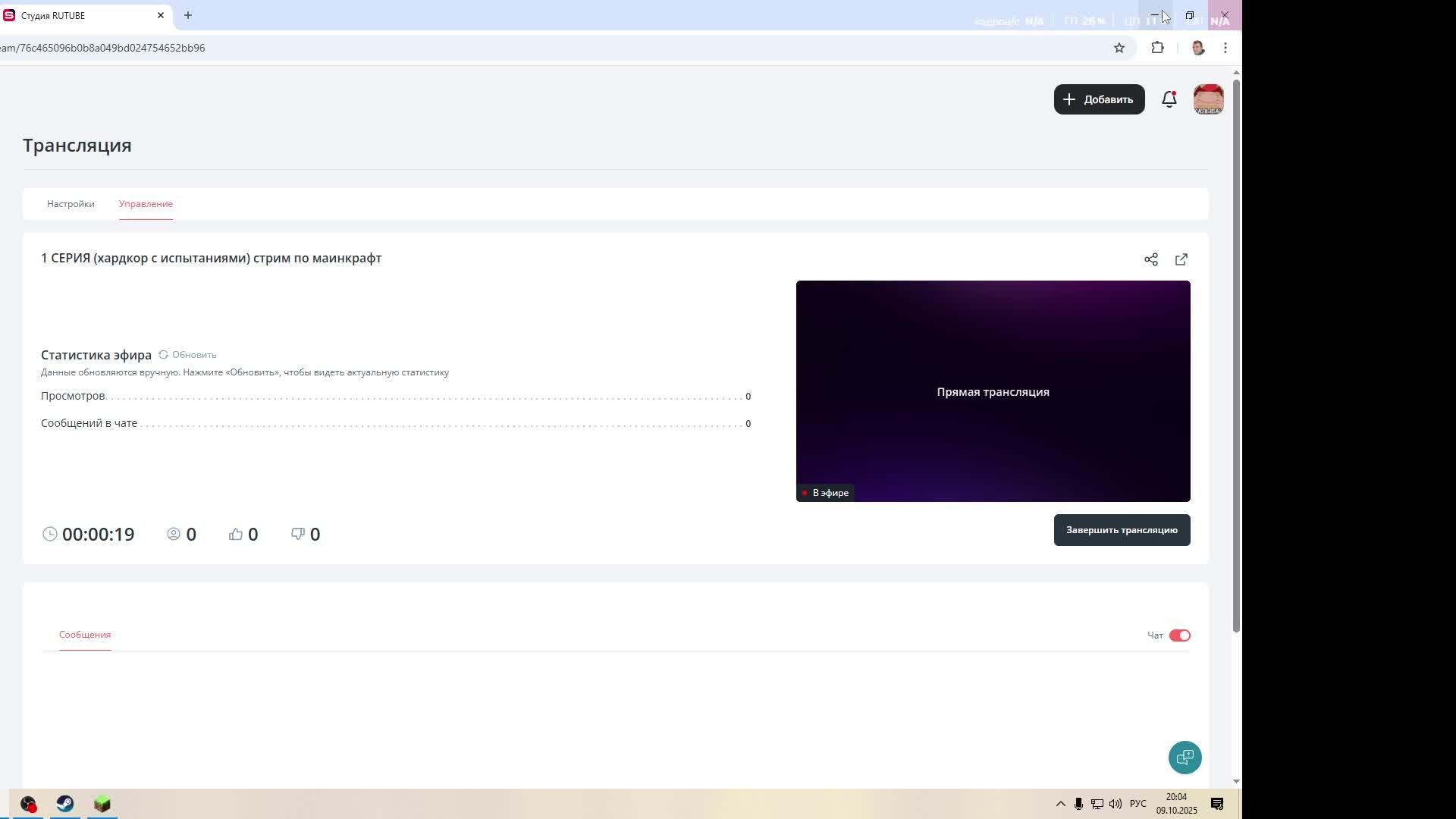
Task: Bookmark this page with star icon
Action: 1119,48
